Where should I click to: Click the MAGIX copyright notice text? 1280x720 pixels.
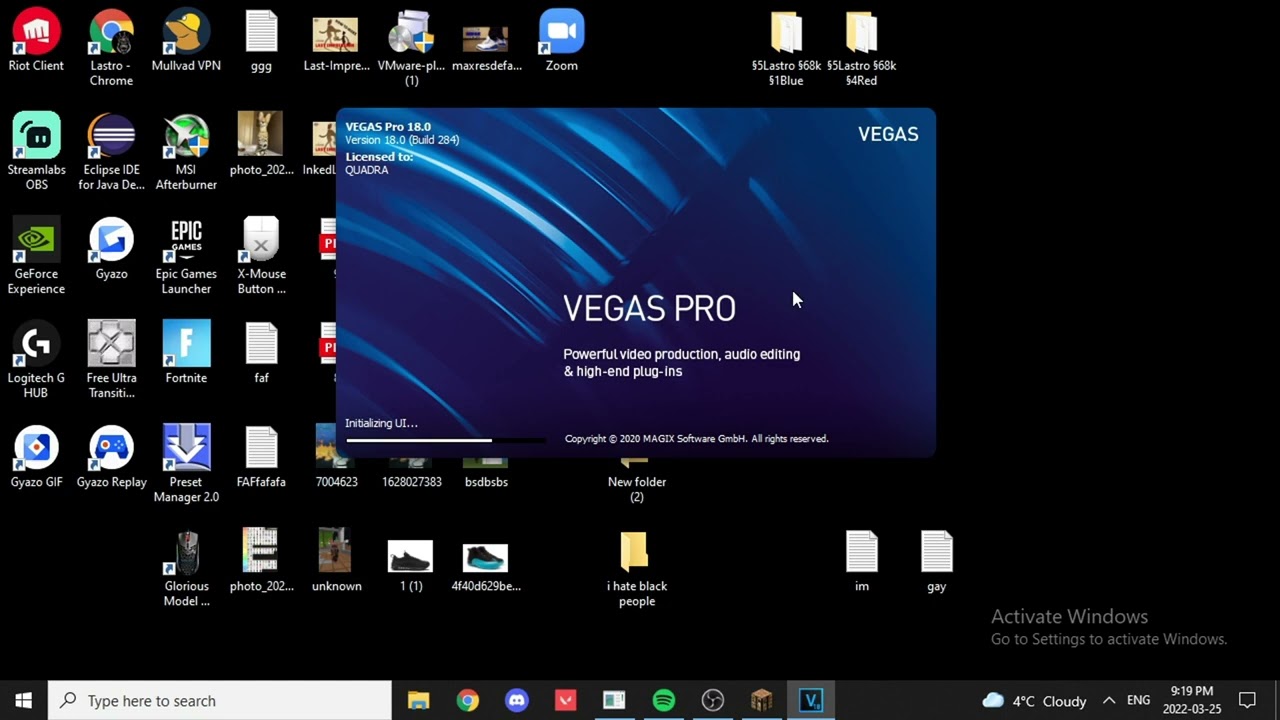pyautogui.click(x=696, y=438)
